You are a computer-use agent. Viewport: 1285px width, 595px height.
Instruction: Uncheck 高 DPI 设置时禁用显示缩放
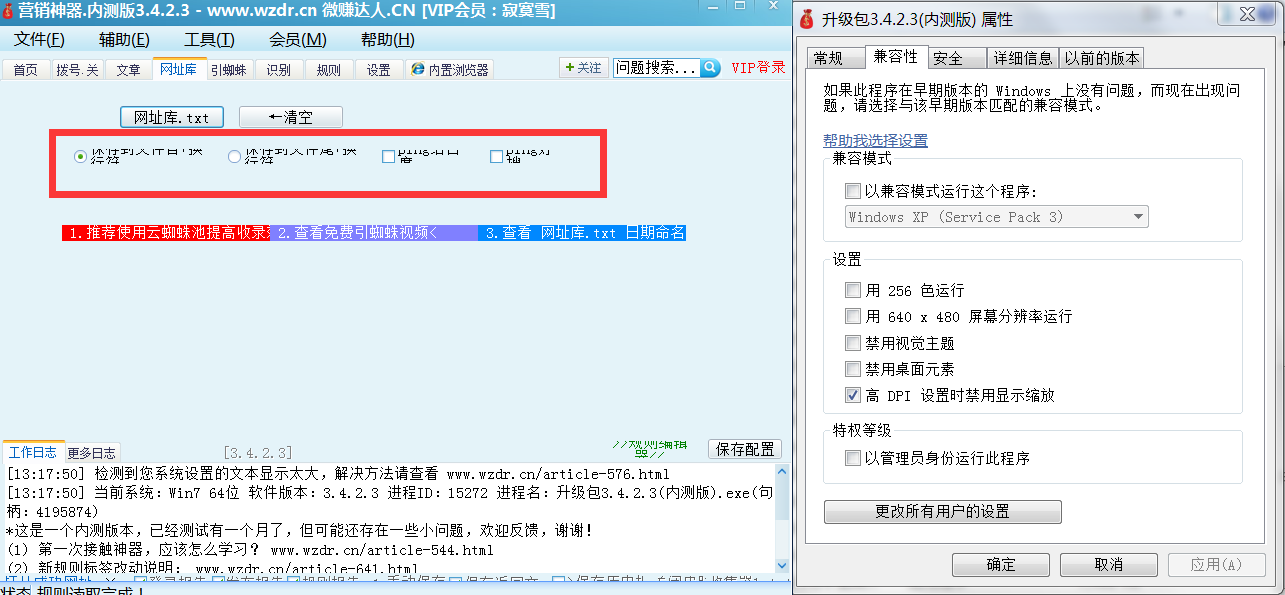click(x=853, y=394)
